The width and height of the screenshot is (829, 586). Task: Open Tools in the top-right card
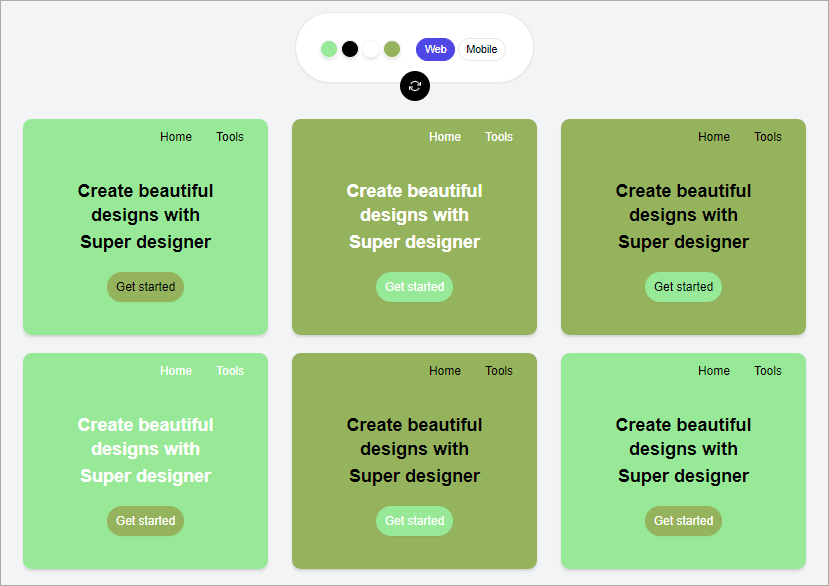coord(768,137)
